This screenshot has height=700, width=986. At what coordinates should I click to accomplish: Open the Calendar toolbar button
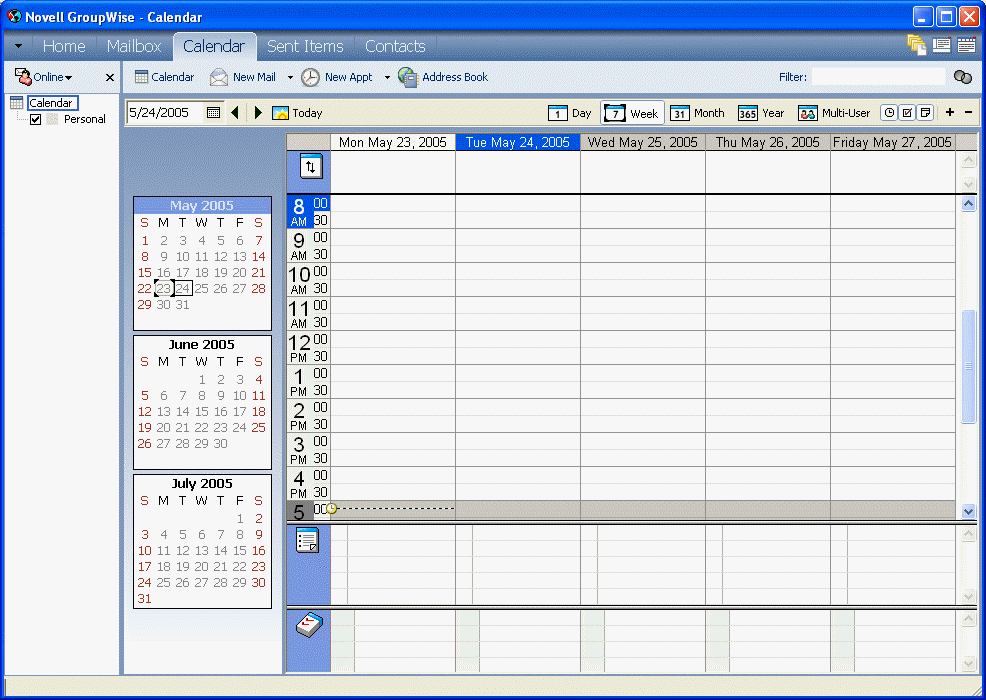tap(164, 77)
